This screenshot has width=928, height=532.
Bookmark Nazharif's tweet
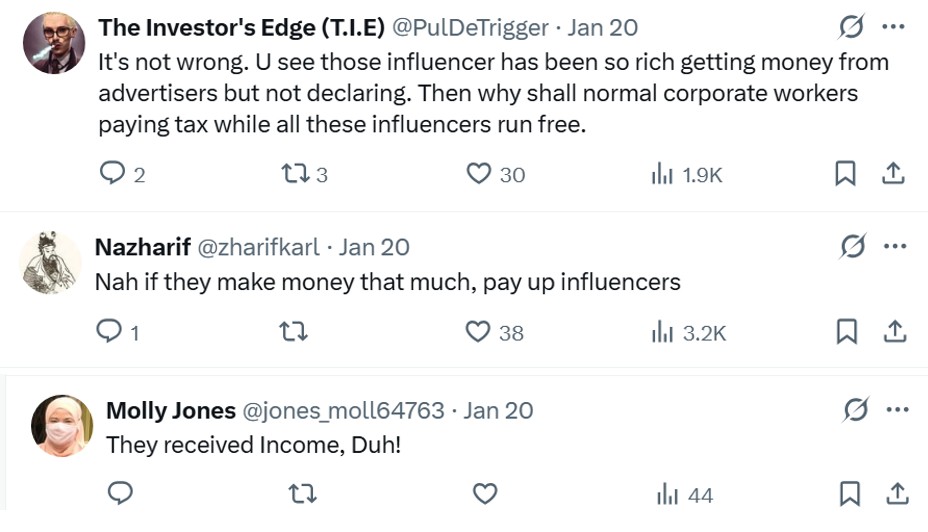846,331
